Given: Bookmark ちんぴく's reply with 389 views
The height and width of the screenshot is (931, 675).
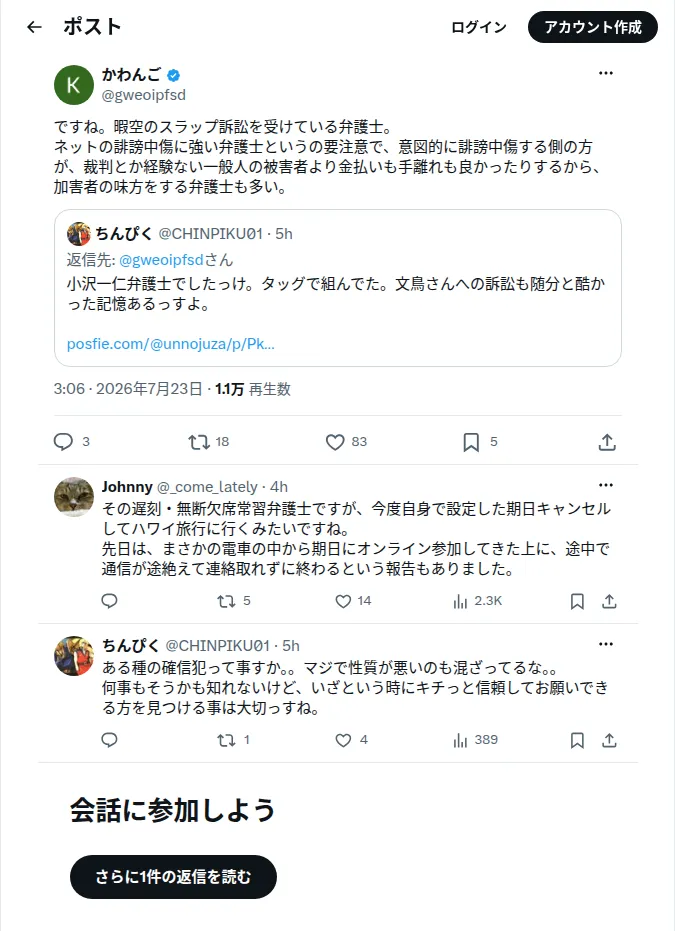Looking at the screenshot, I should [577, 740].
